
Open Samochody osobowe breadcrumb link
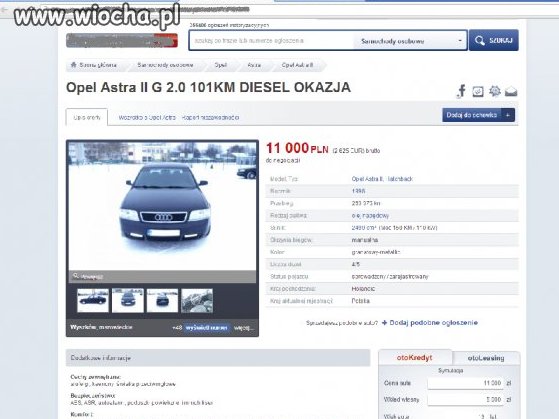165,65
